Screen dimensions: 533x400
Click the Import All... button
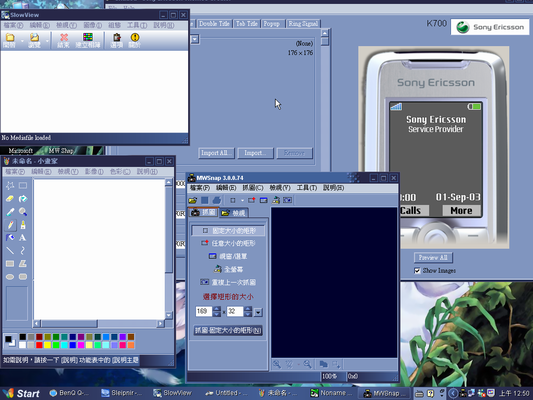tap(216, 153)
